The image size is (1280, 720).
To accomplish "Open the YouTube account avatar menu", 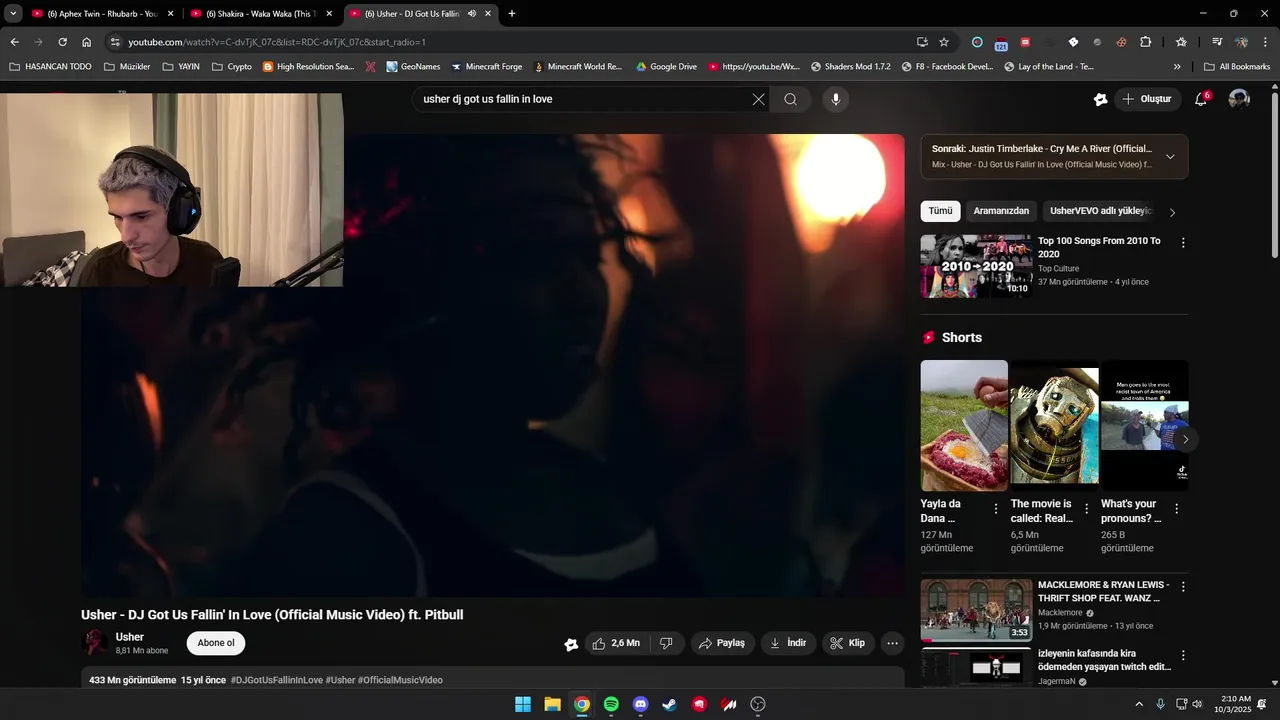I will coord(1239,99).
